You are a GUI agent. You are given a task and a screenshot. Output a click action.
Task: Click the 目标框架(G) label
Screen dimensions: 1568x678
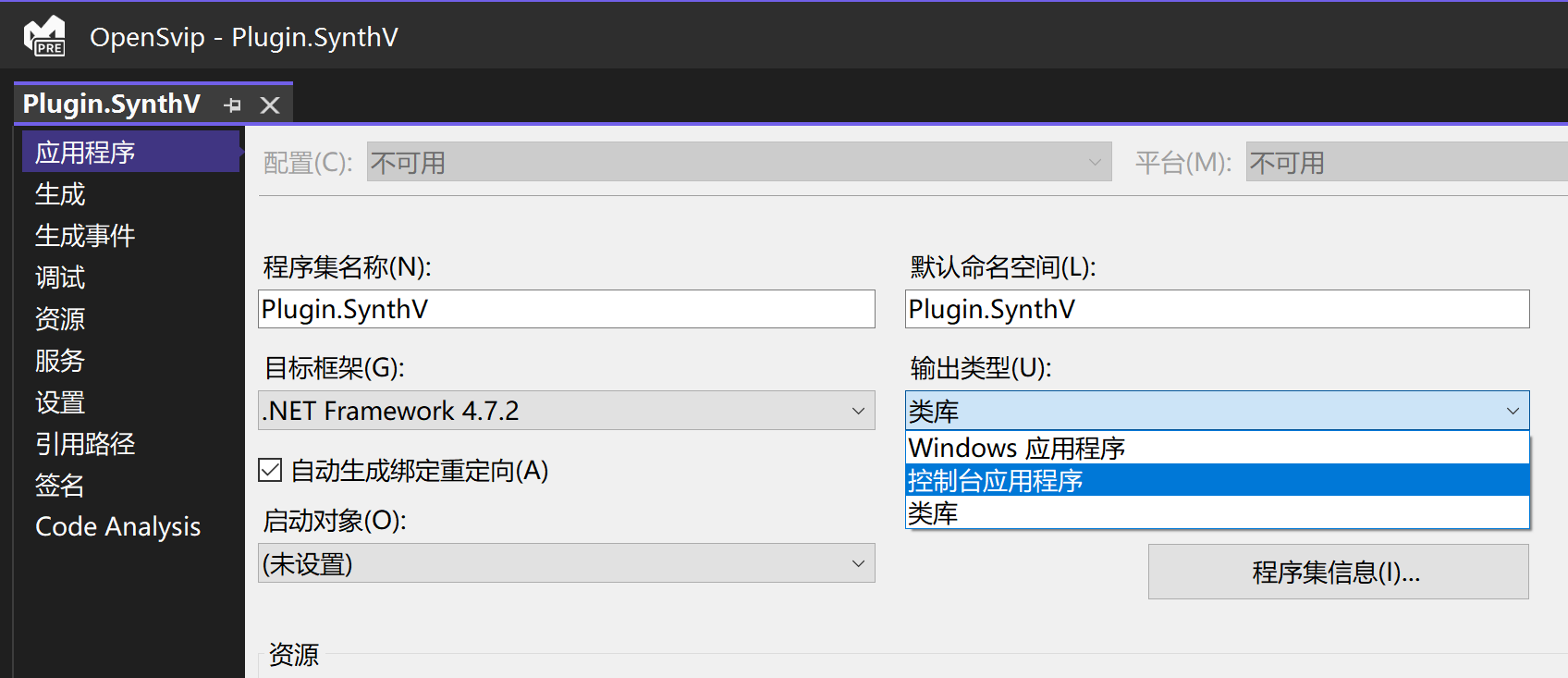pyautogui.click(x=334, y=368)
